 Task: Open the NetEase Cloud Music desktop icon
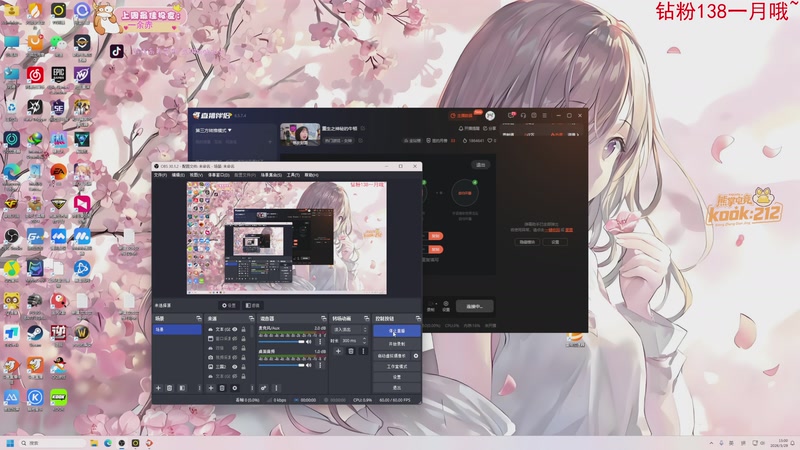click(35, 75)
